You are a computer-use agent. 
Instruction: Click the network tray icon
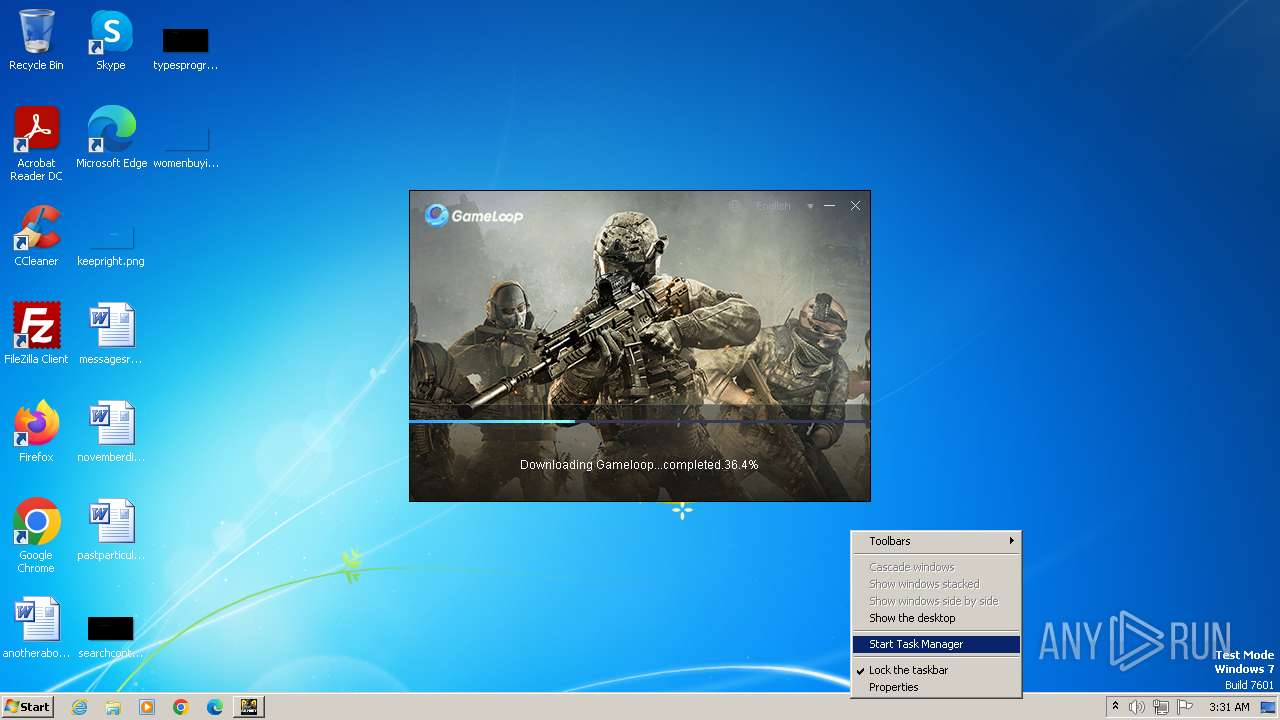pyautogui.click(x=1161, y=707)
